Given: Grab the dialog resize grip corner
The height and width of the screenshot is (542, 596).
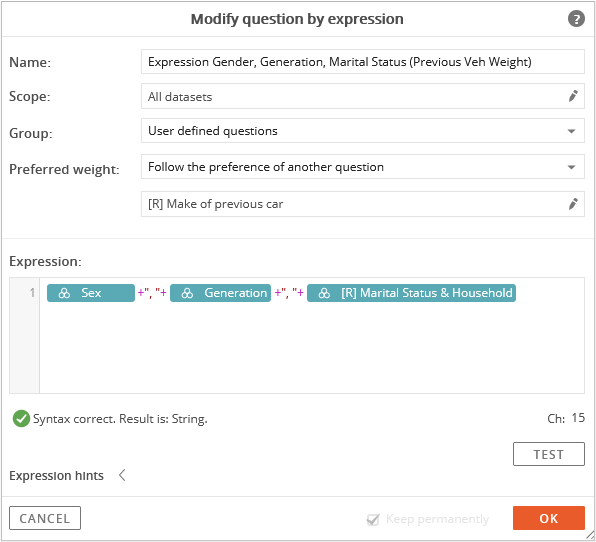Looking at the screenshot, I should tap(590, 536).
